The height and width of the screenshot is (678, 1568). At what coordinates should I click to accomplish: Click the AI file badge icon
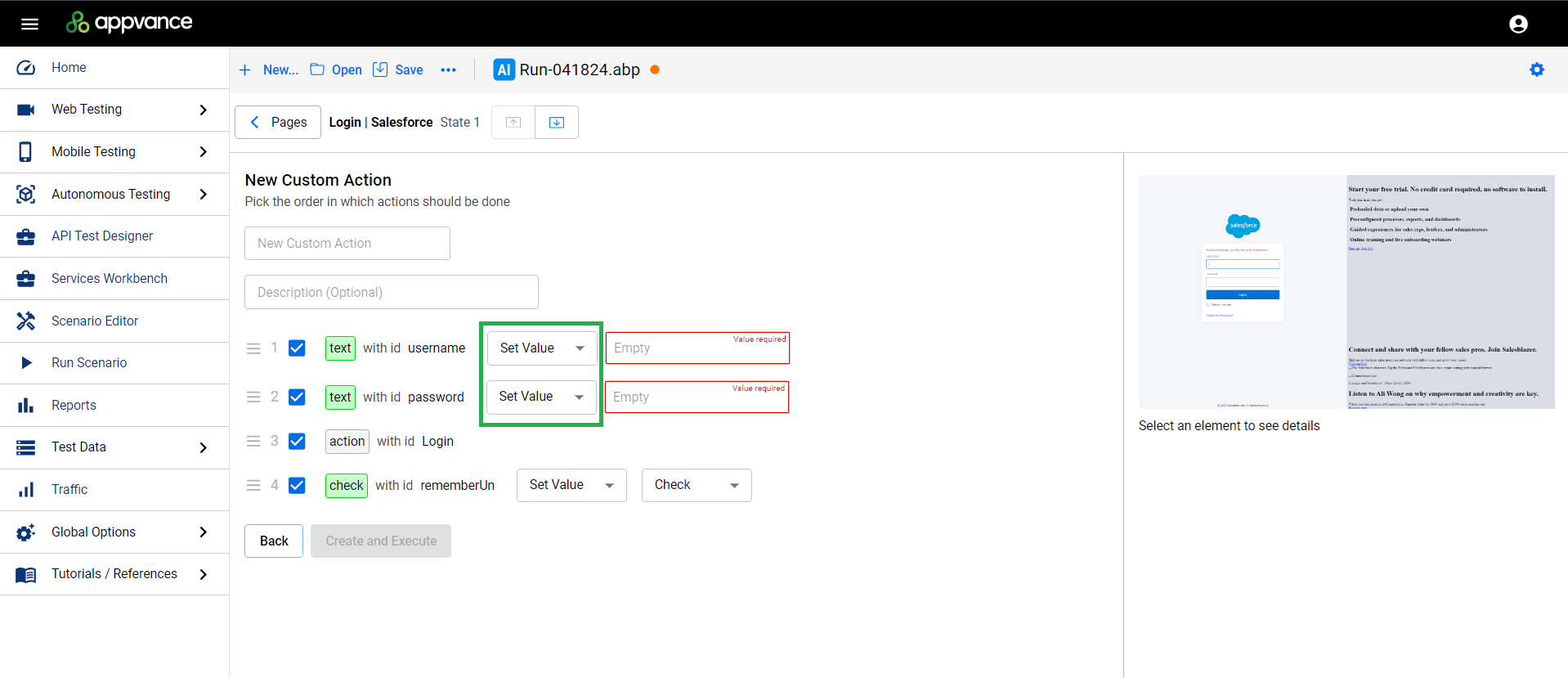[504, 70]
